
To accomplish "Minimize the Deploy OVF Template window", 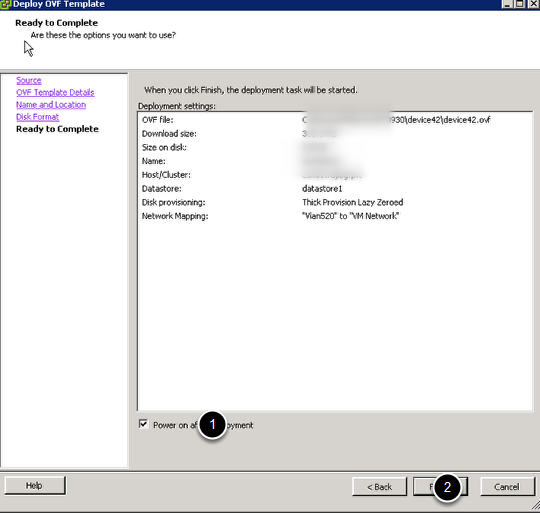I will pos(507,3).
